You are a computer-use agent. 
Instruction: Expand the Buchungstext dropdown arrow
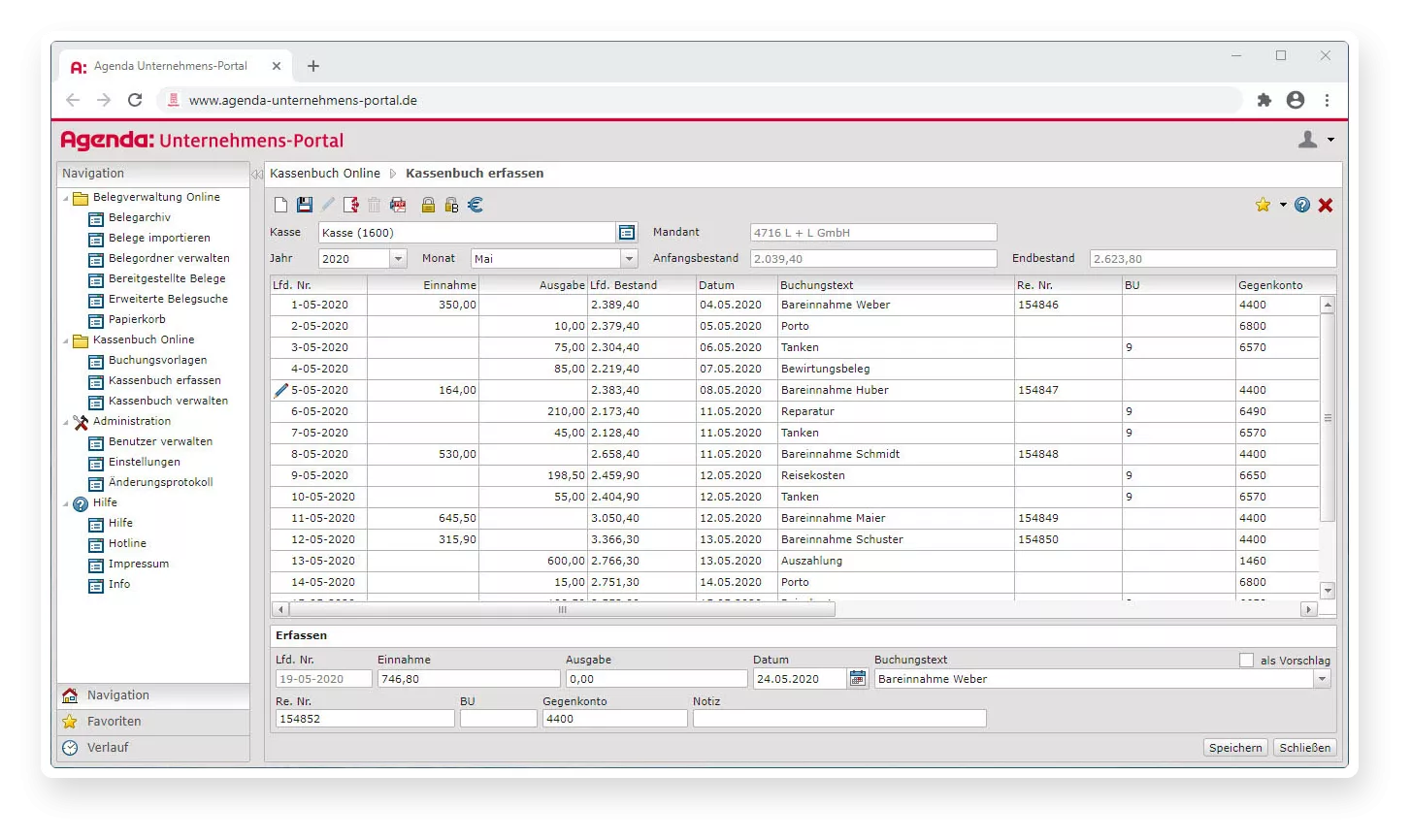[x=1322, y=679]
